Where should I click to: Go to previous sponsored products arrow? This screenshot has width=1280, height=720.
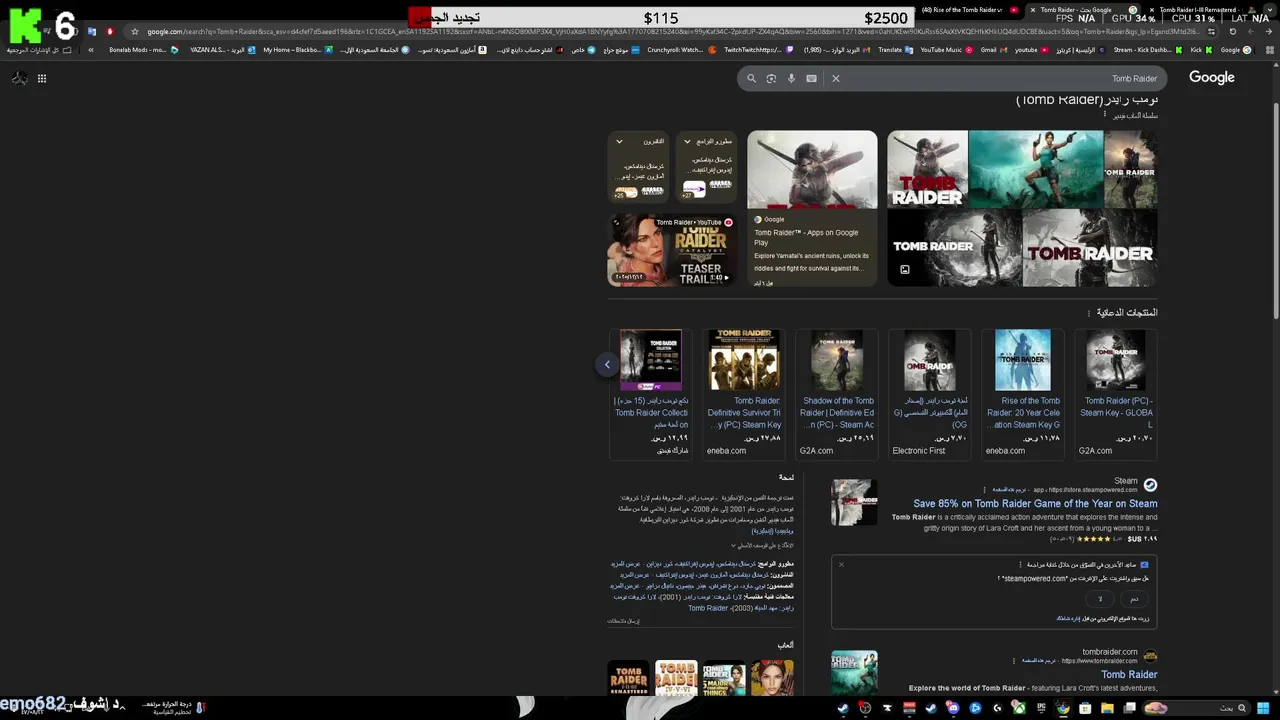point(607,364)
